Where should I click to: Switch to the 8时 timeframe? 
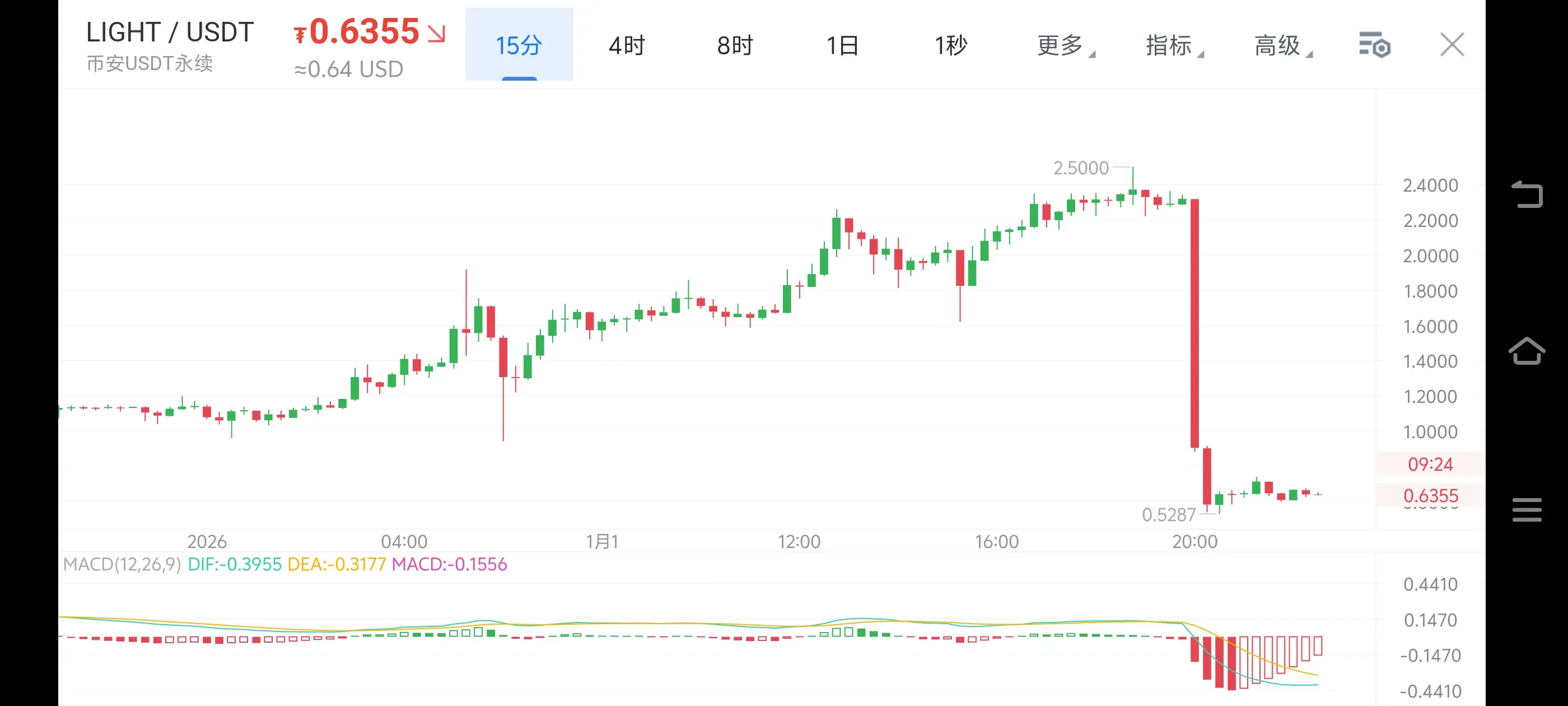(x=735, y=45)
